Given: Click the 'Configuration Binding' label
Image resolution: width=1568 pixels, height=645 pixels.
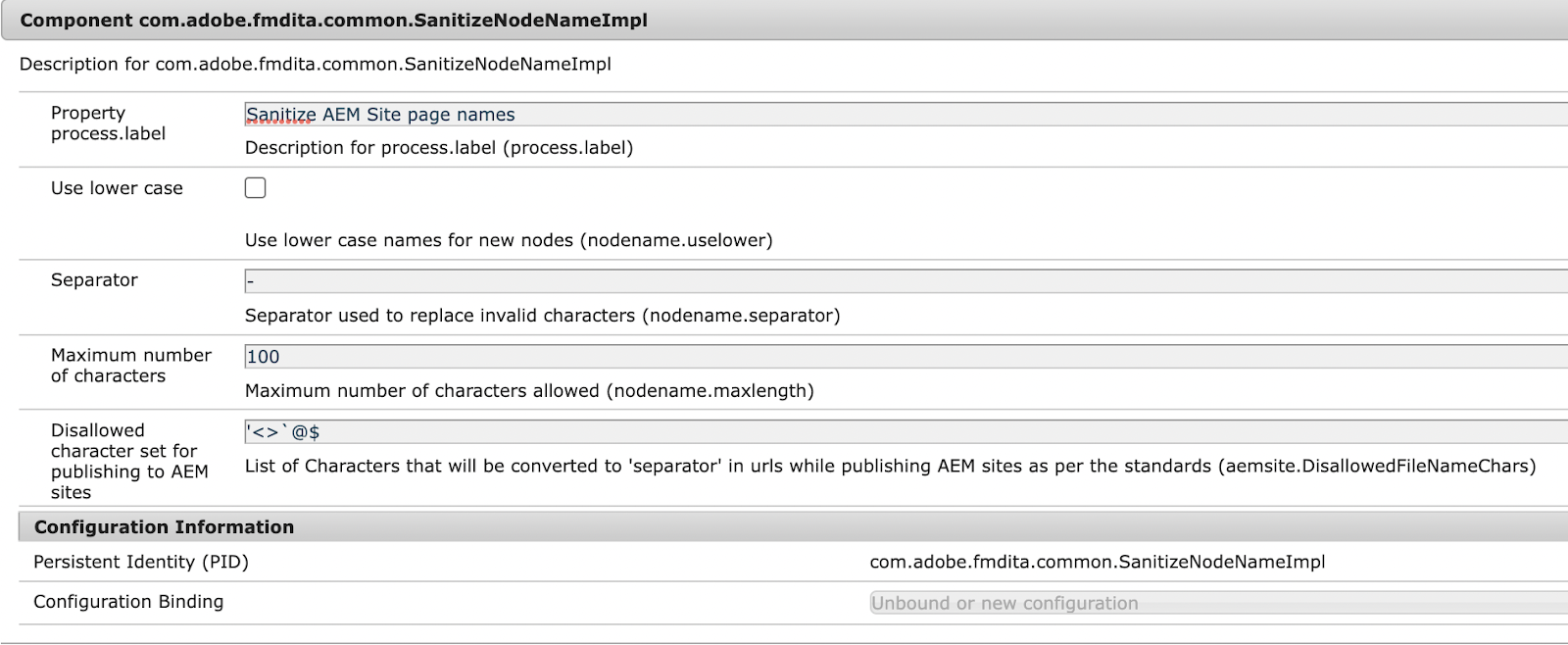Looking at the screenshot, I should point(128,602).
